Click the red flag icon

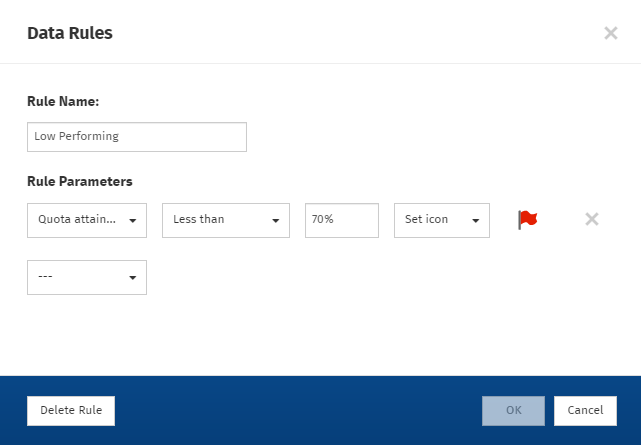pos(527,219)
